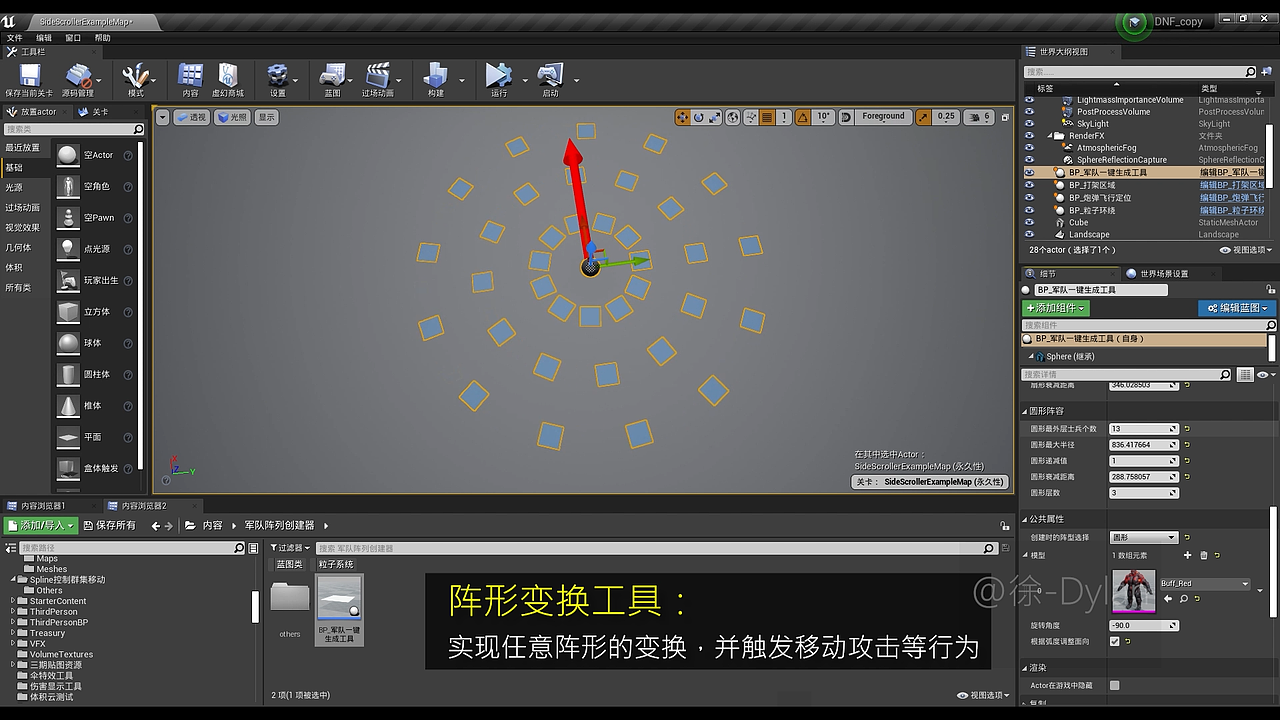The image size is (1280, 720).
Task: Activate the Rotate tool in the viewport toolbar
Action: tap(698, 118)
